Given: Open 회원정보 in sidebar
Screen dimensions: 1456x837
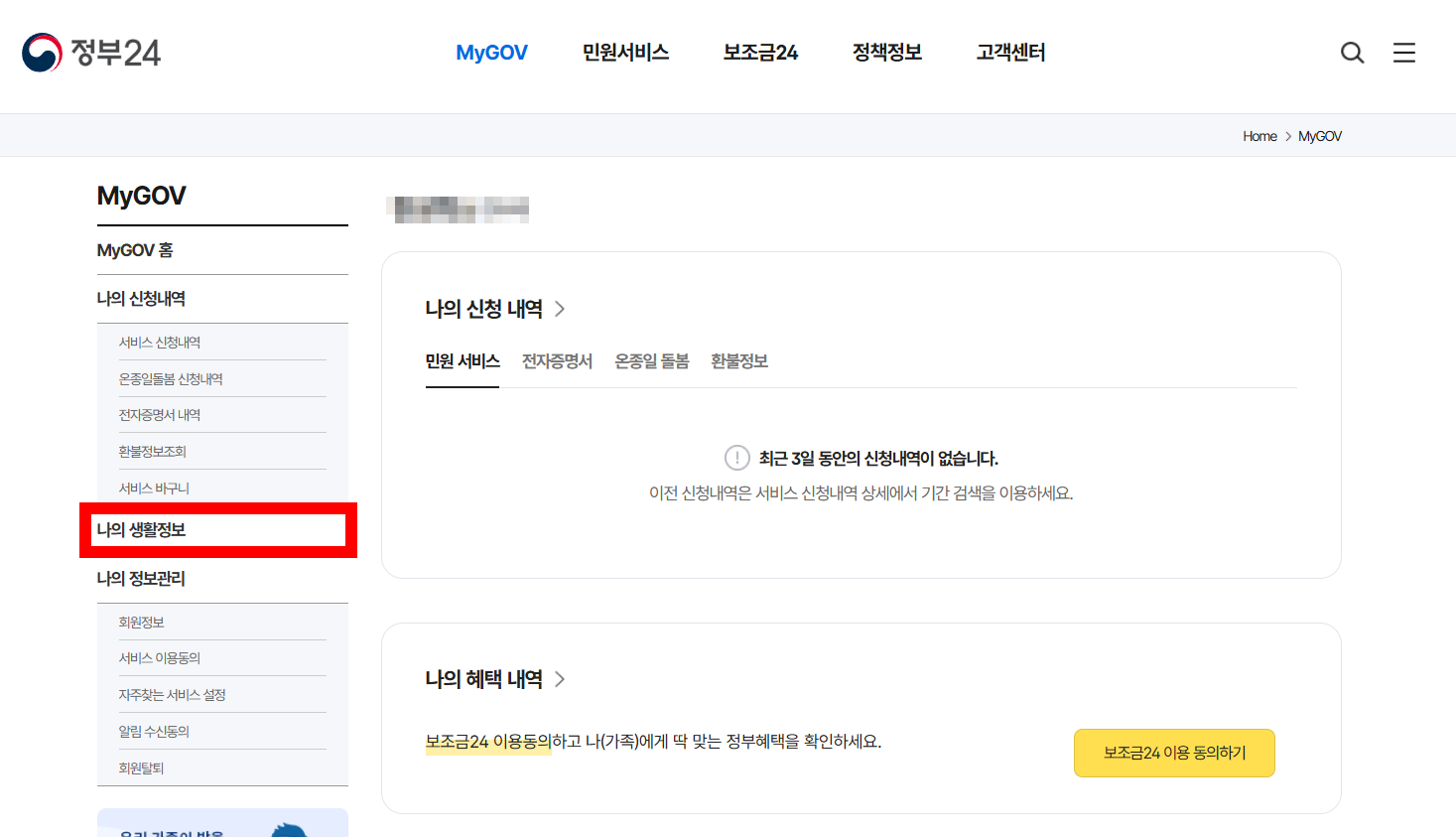Looking at the screenshot, I should tap(141, 623).
